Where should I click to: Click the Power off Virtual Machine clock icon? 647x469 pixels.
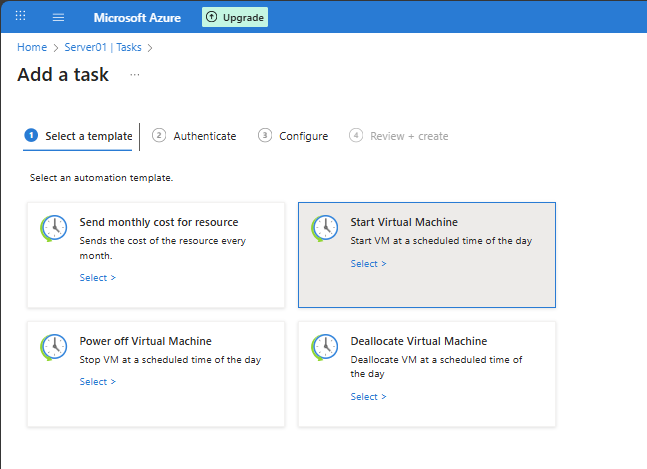(x=53, y=347)
